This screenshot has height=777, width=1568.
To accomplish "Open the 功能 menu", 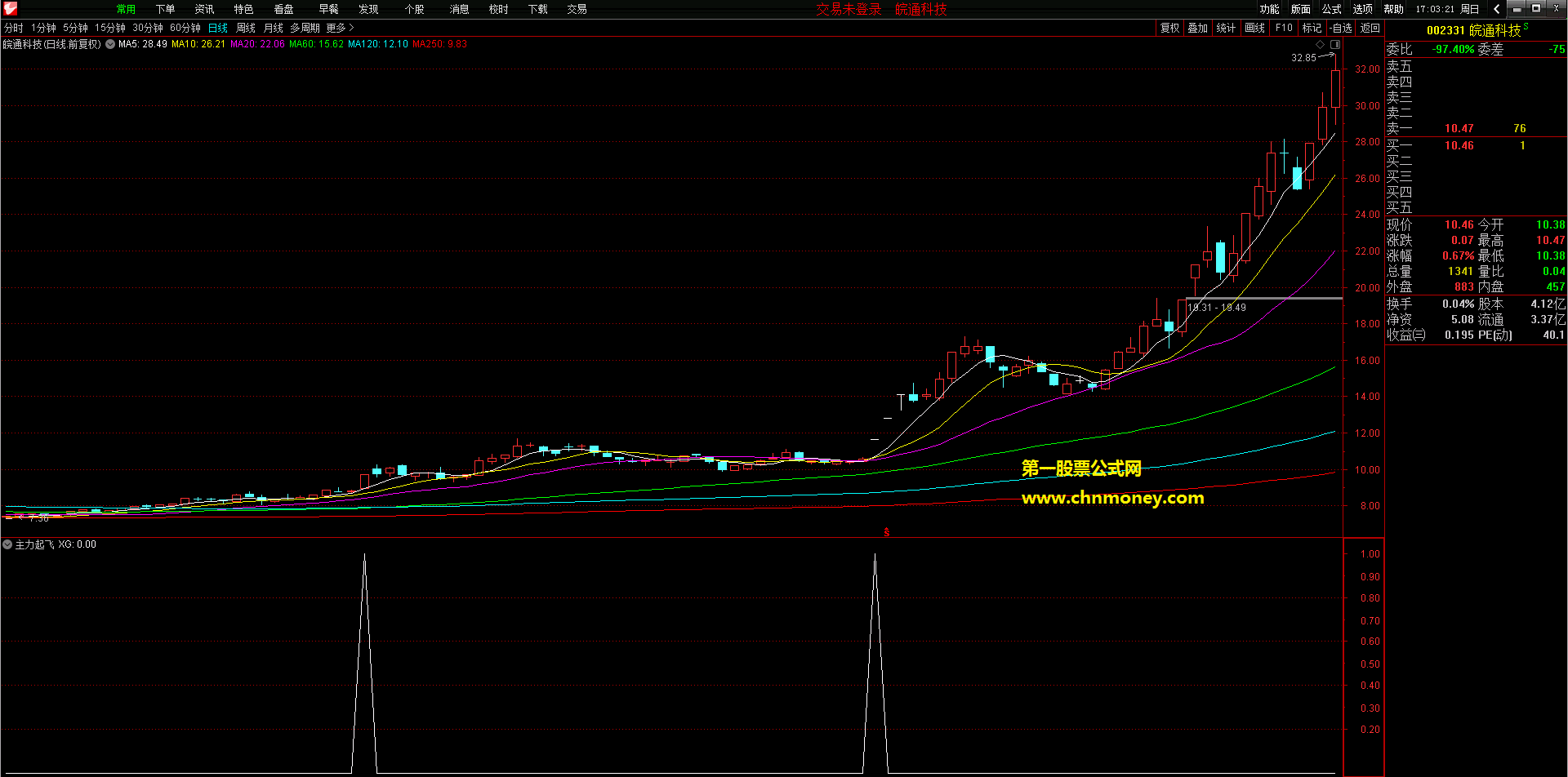I will [x=1269, y=9].
